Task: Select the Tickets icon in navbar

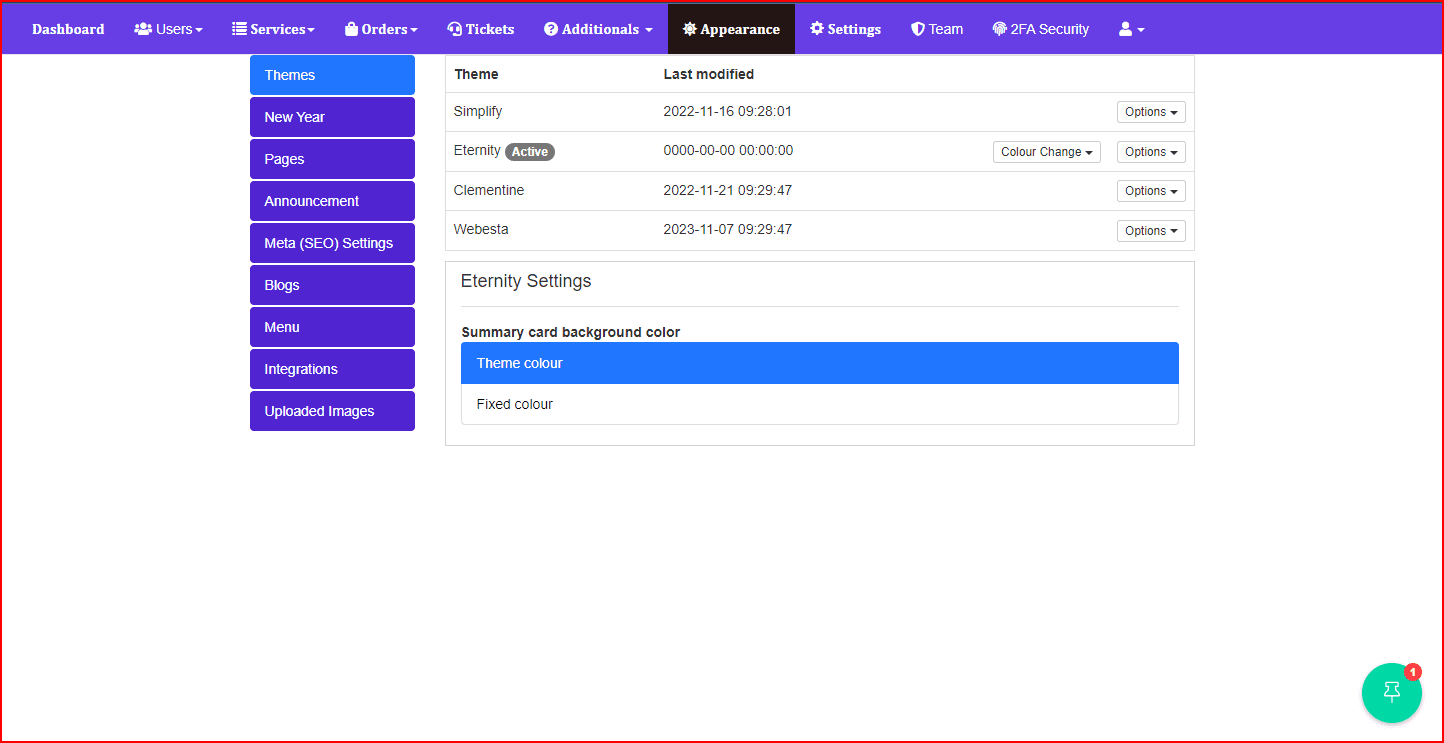Action: 454,28
